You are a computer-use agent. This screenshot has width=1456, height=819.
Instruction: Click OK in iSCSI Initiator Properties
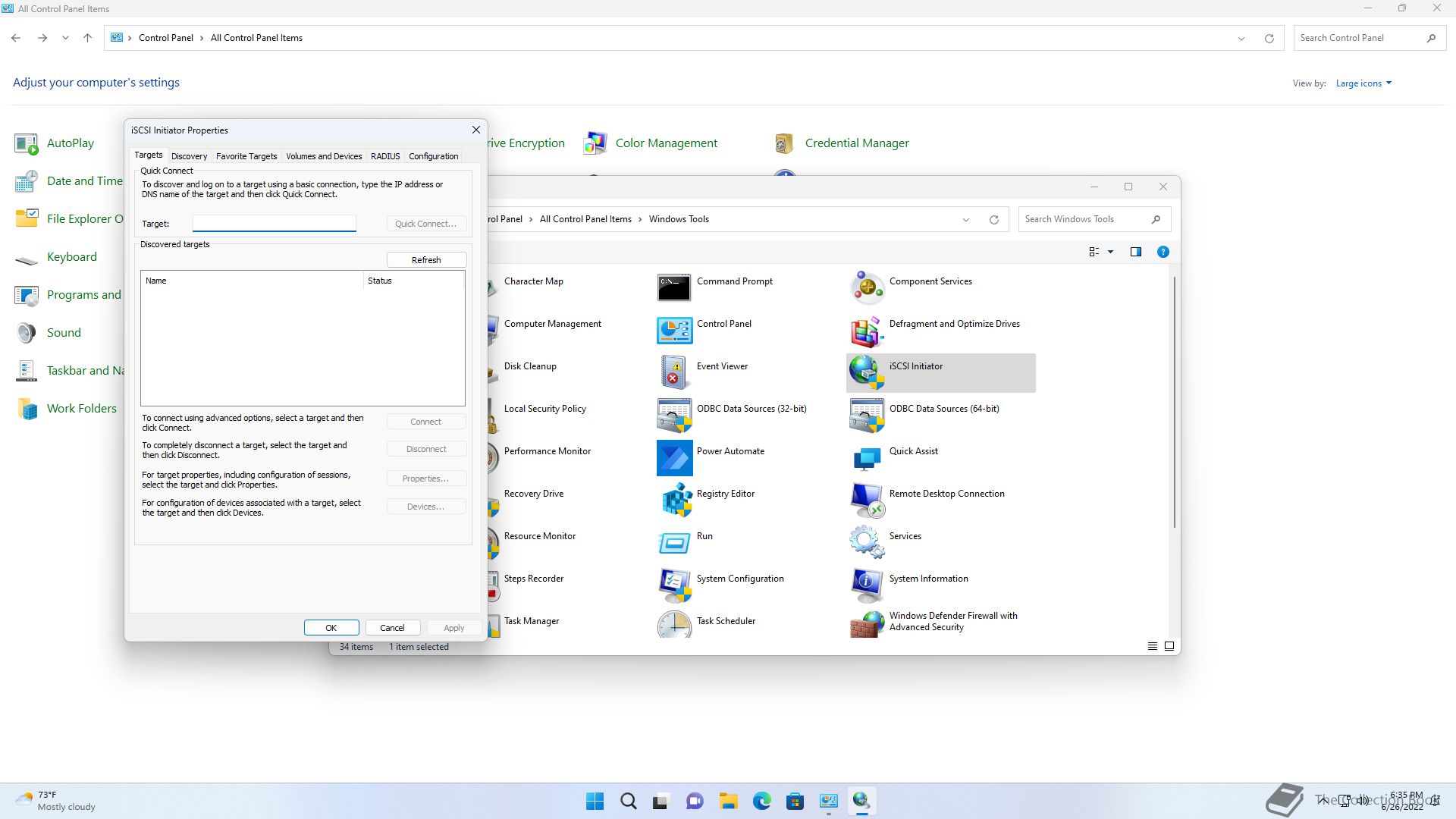331,628
